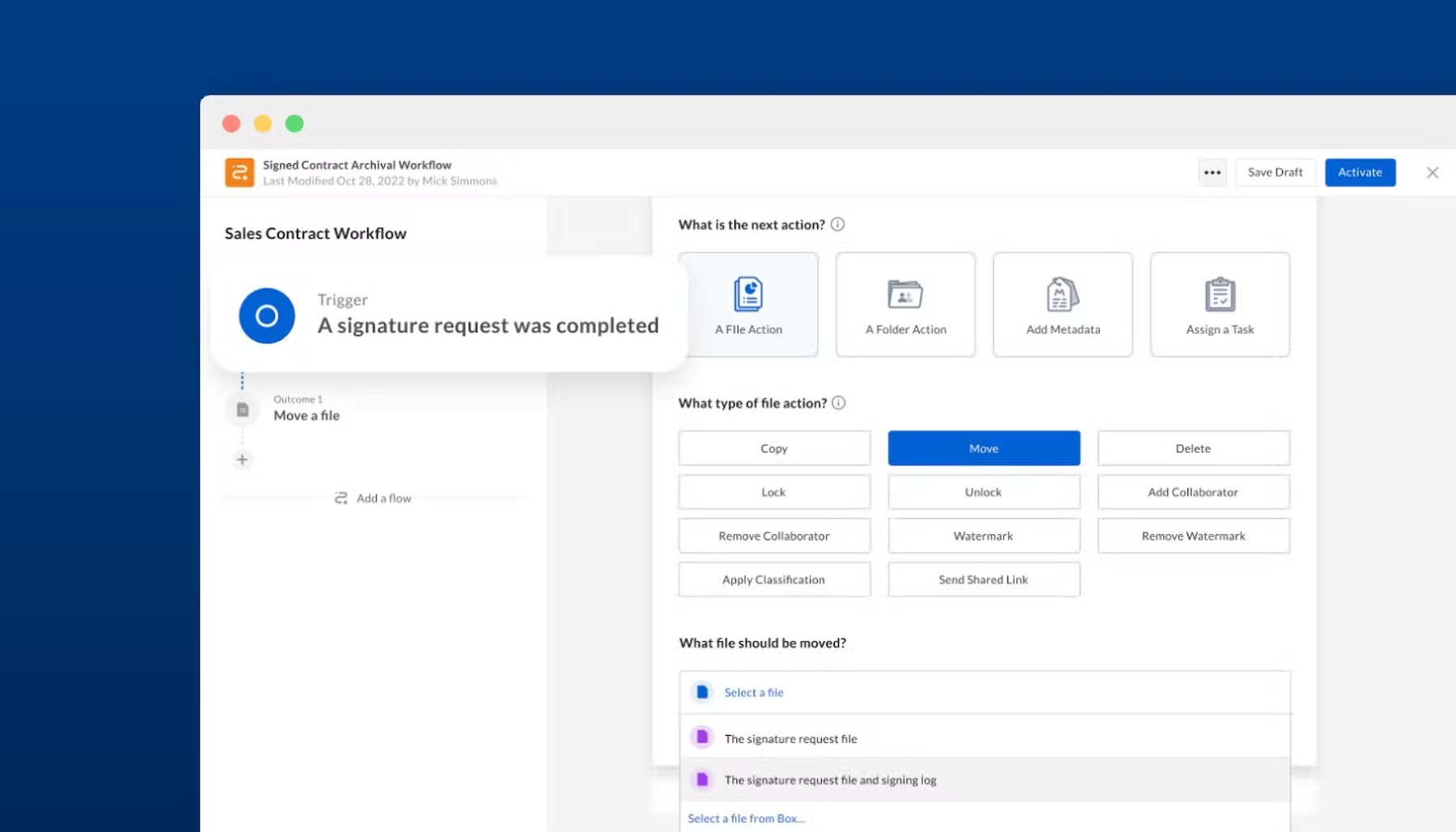Select the Remove Watermark file action
The width and height of the screenshot is (1456, 832).
tap(1193, 536)
